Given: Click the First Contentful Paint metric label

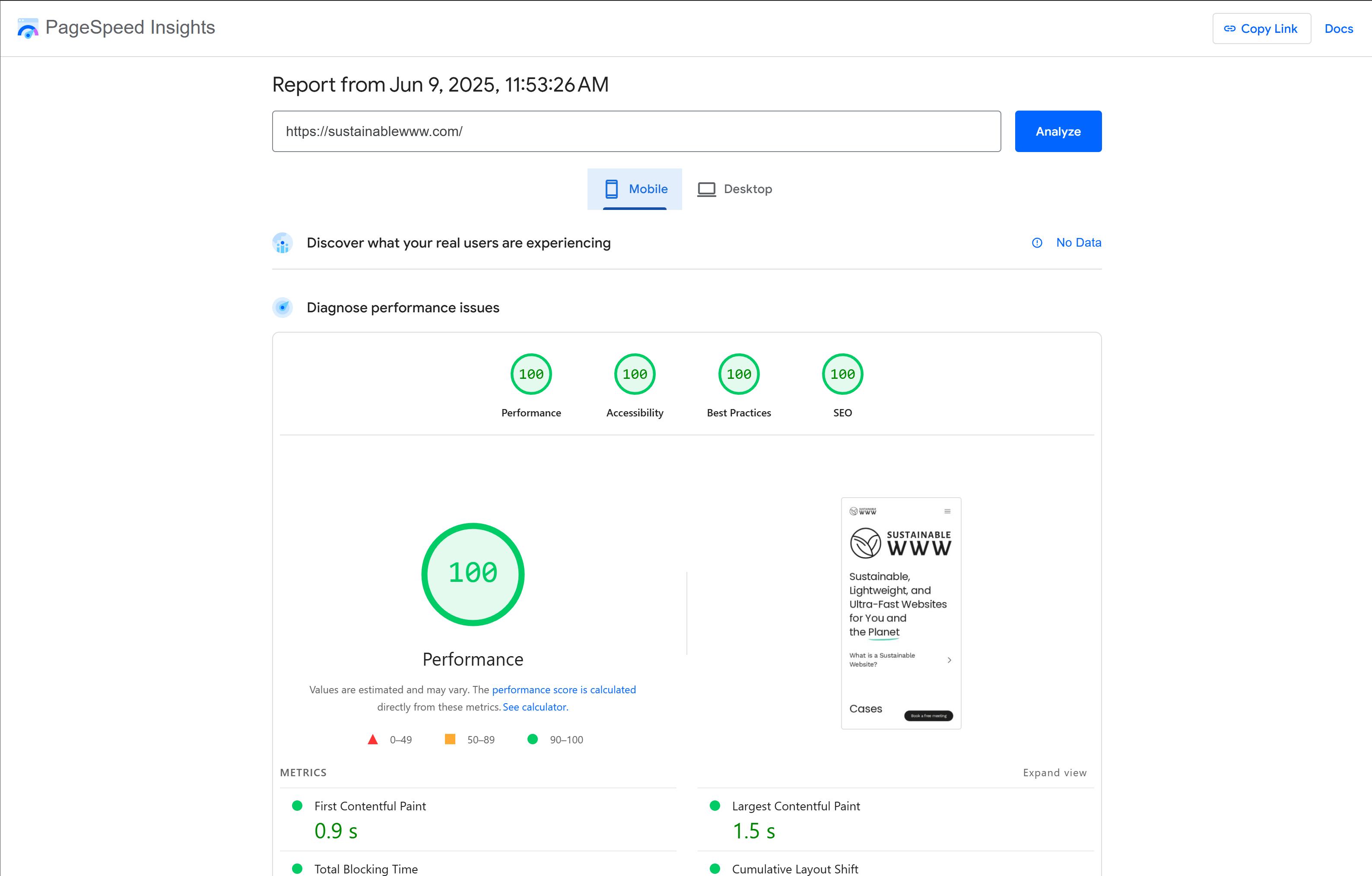Looking at the screenshot, I should 370,806.
